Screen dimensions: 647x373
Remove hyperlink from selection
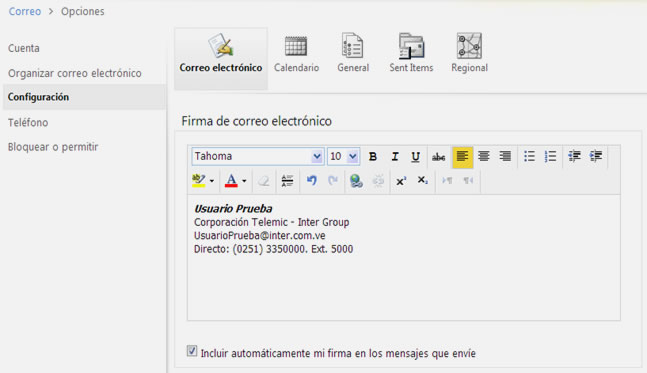click(x=378, y=181)
